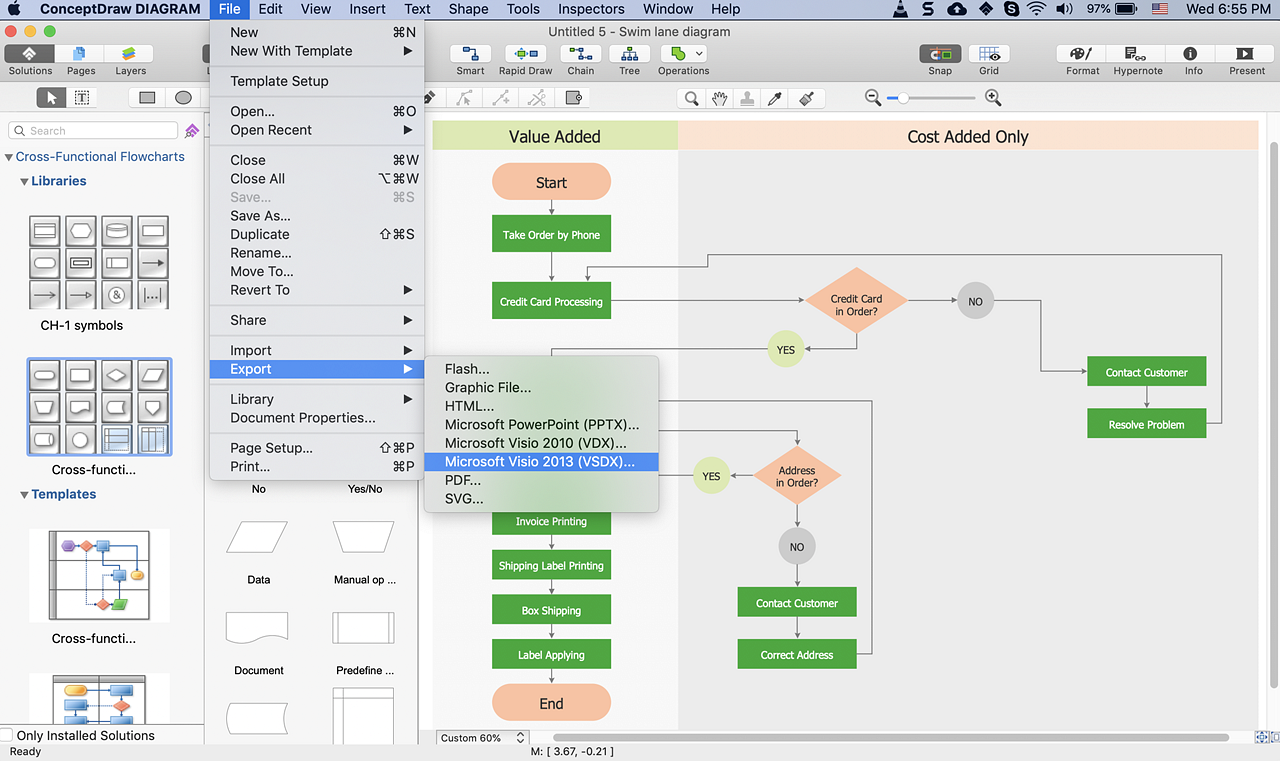Activate the Rapid Draw tool
1280x761 pixels.
pos(525,55)
